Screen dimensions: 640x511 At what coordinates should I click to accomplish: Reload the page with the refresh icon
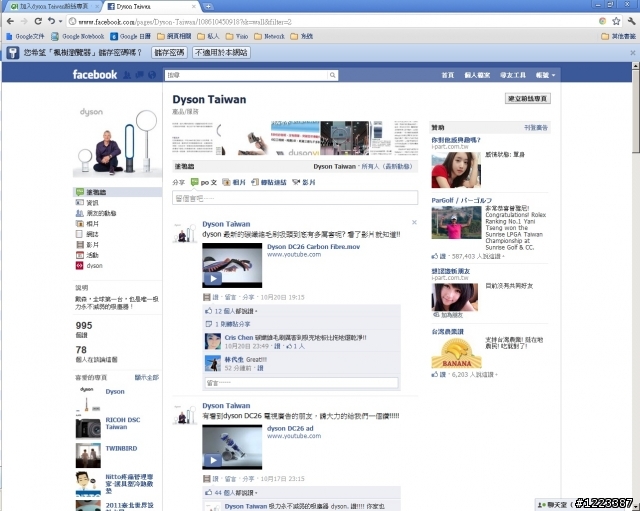click(38, 21)
